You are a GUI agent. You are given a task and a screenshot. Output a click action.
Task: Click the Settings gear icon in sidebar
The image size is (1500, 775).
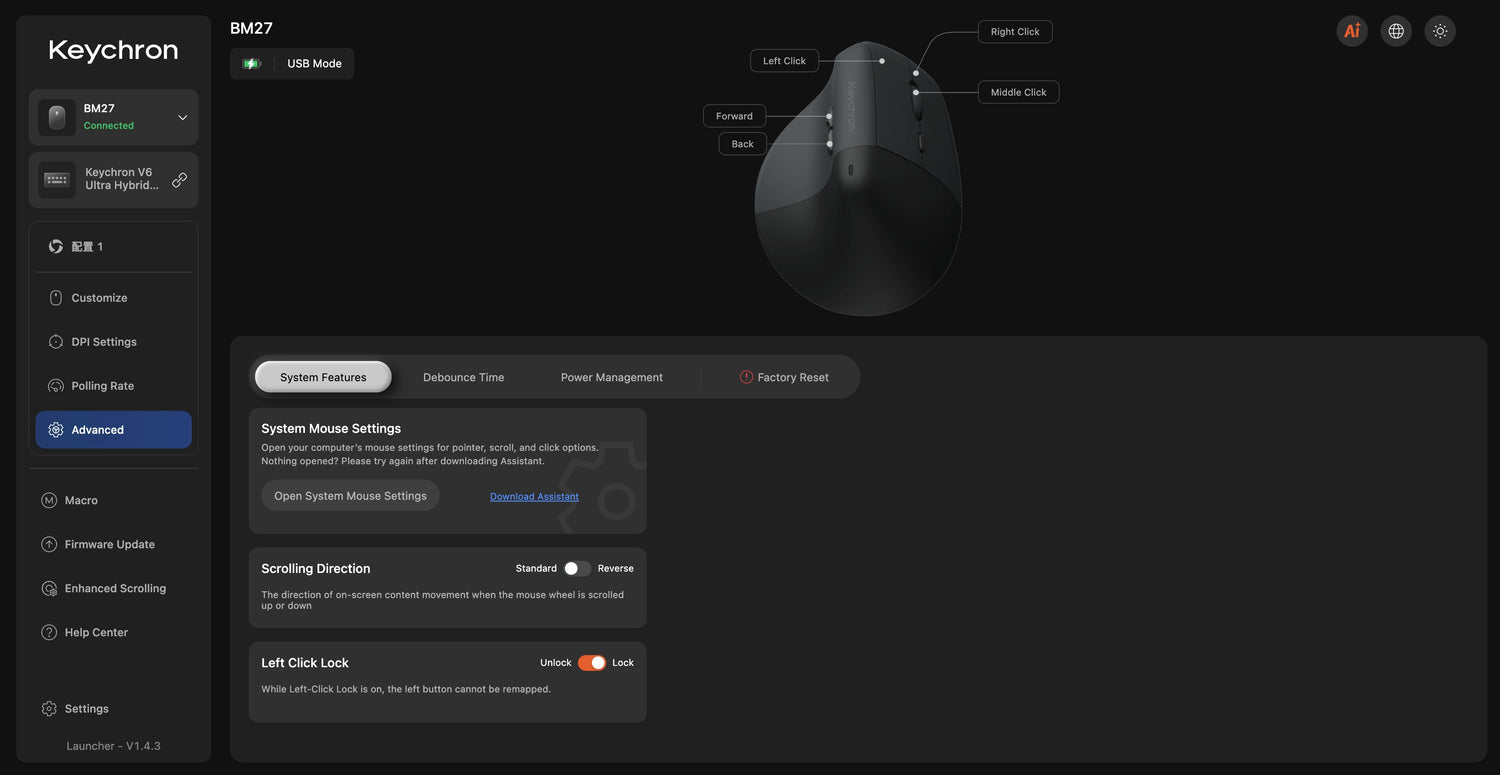(x=49, y=709)
